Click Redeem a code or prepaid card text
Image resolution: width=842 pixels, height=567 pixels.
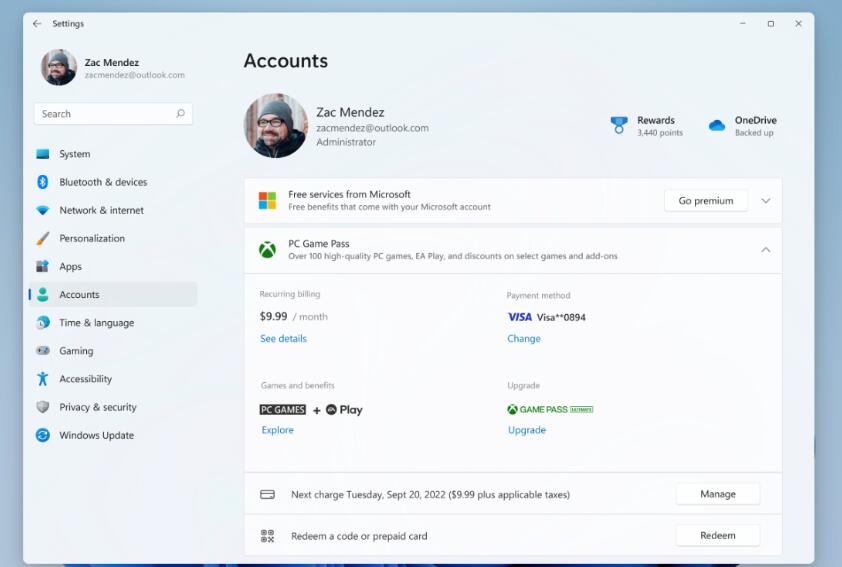click(x=359, y=536)
